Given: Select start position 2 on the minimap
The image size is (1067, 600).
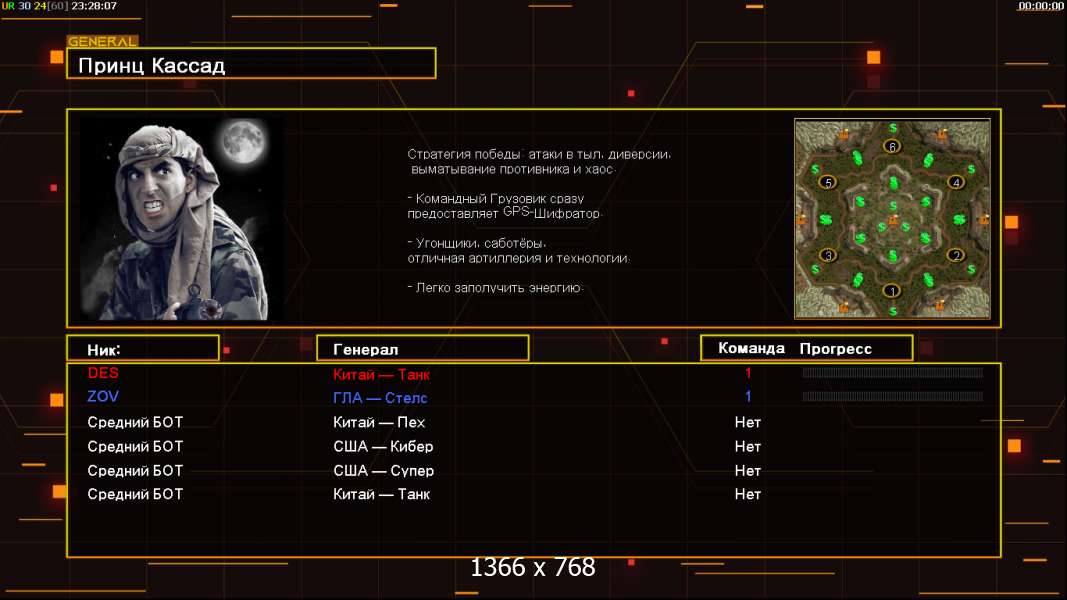Looking at the screenshot, I should (x=956, y=255).
